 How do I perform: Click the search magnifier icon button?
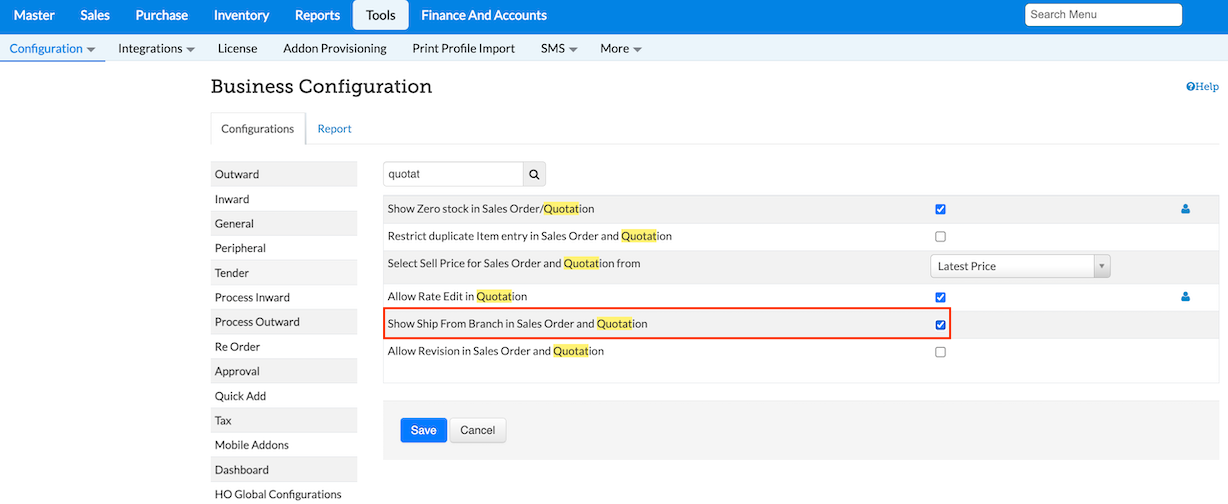(535, 175)
